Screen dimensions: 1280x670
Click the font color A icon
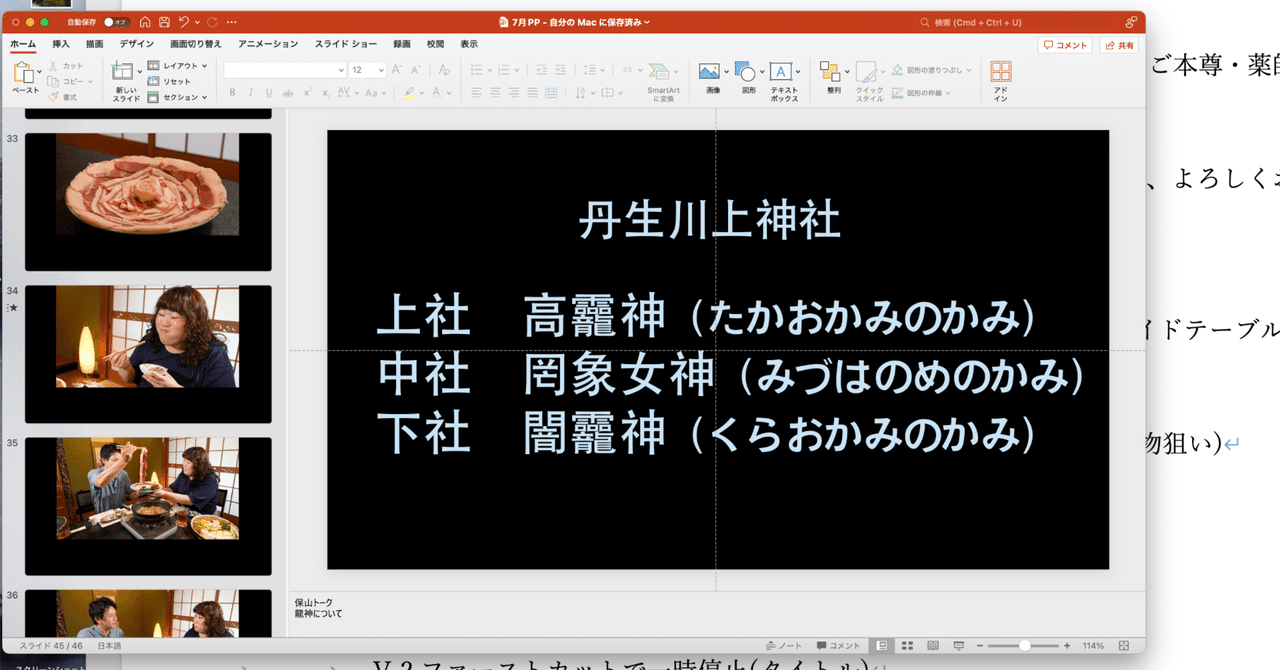pos(433,93)
